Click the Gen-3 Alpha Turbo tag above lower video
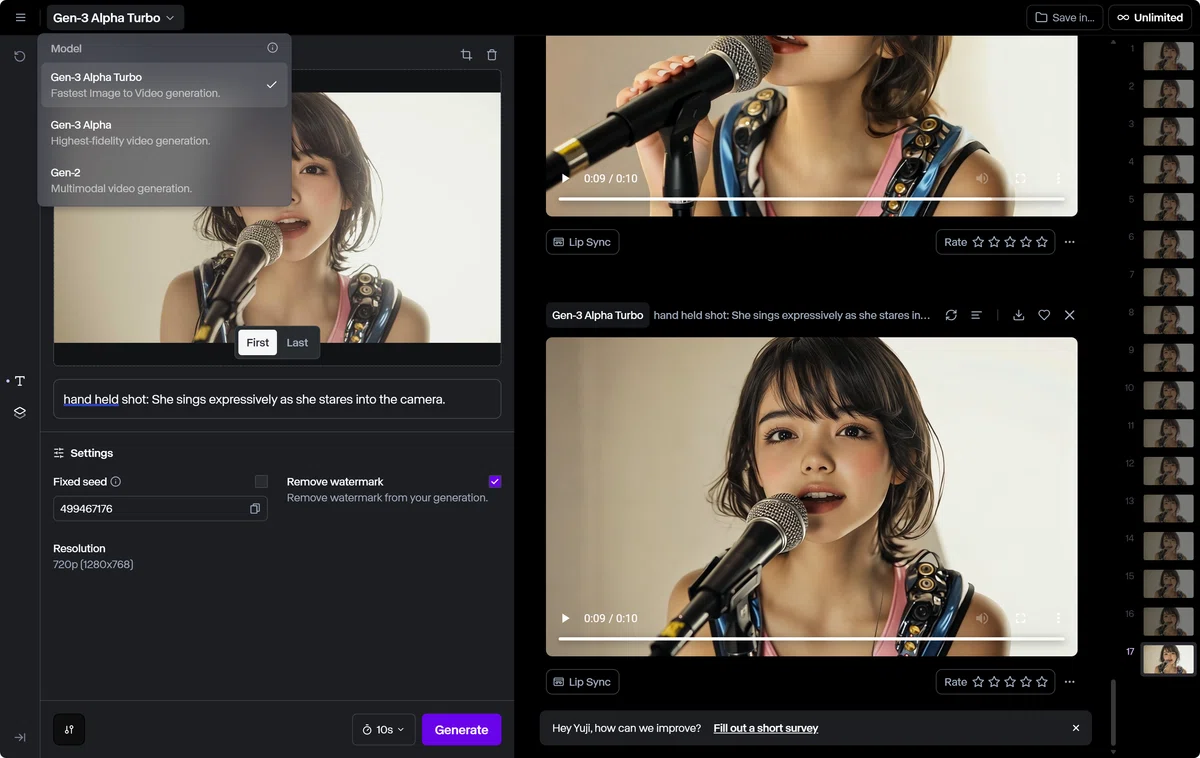1200x758 pixels. (598, 315)
